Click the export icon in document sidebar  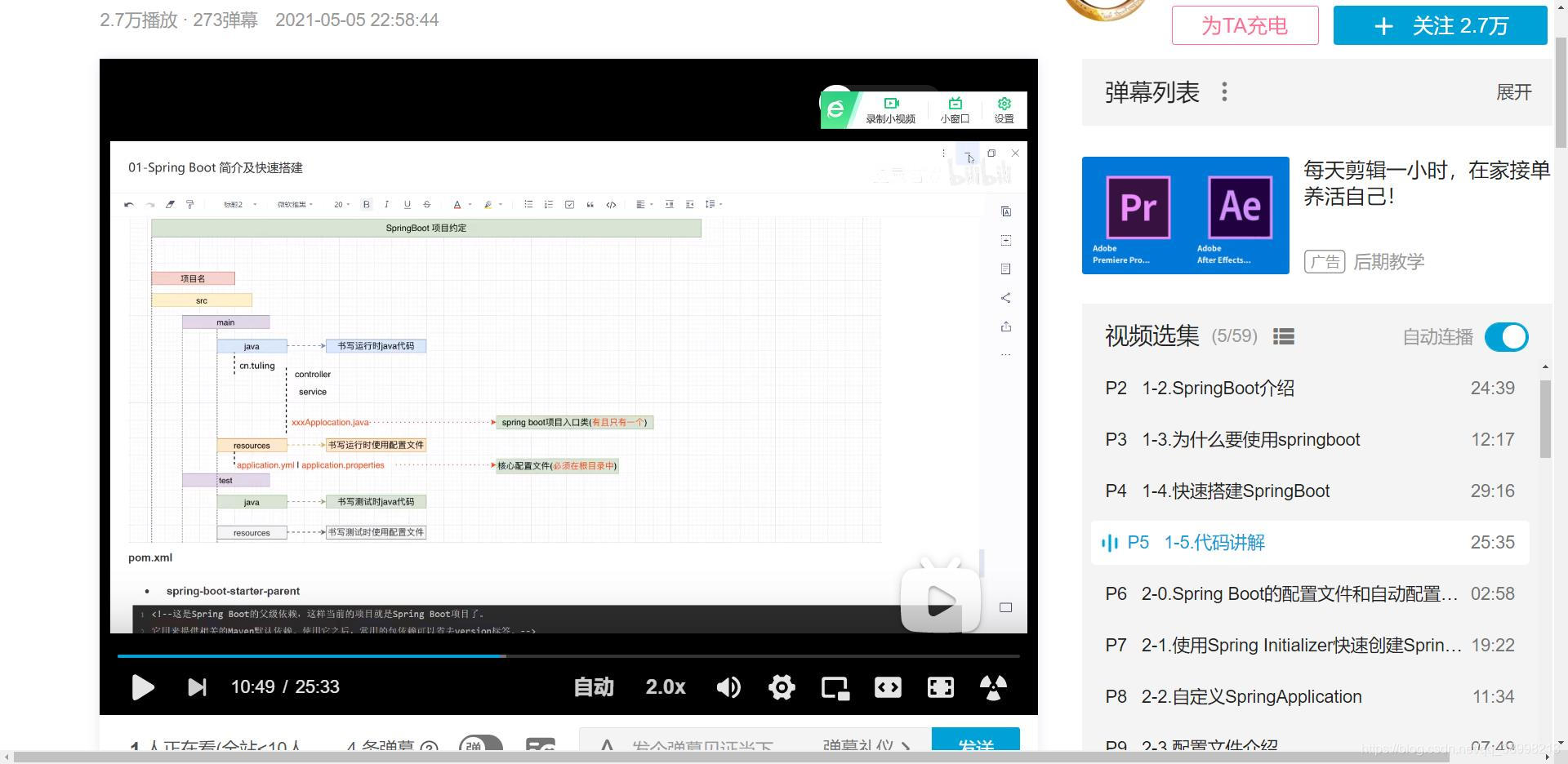coord(1006,326)
